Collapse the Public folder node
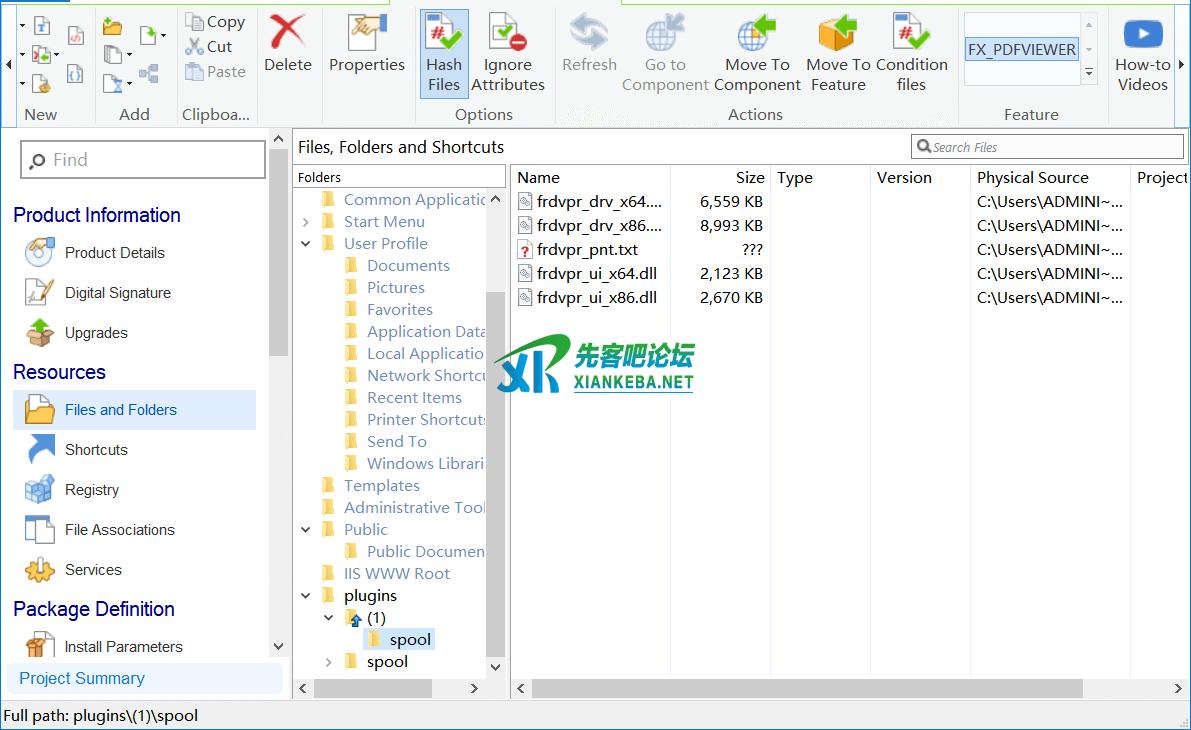 tap(306, 530)
